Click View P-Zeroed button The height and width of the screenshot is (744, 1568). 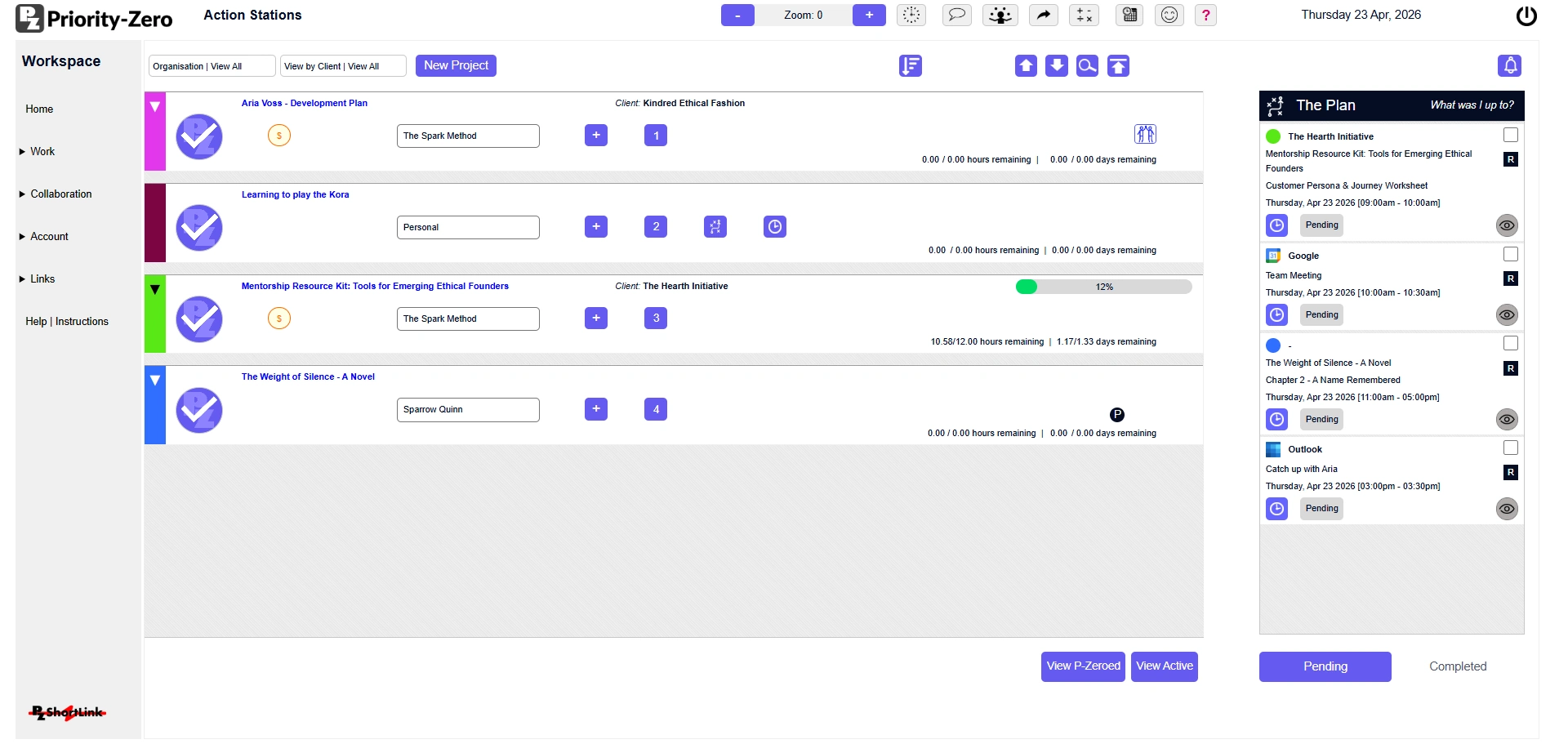[1083, 666]
